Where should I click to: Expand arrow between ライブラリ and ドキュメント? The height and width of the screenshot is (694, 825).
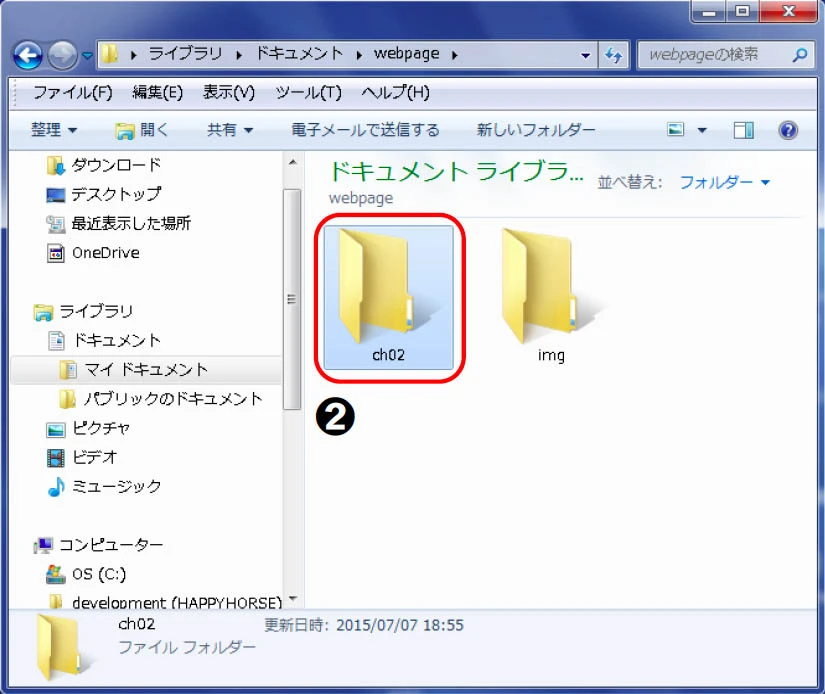tap(239, 55)
